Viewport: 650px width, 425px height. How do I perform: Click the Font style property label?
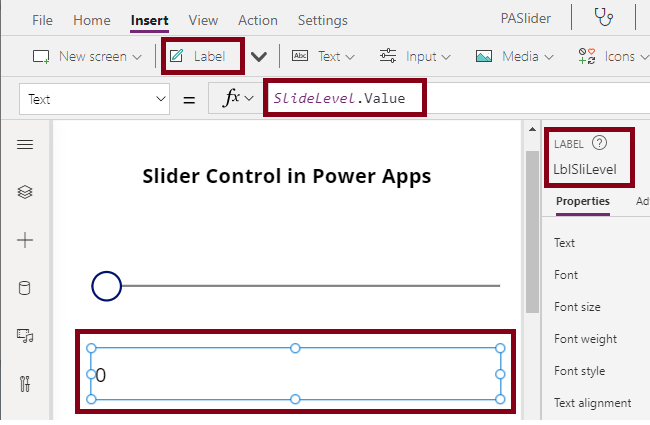(580, 371)
